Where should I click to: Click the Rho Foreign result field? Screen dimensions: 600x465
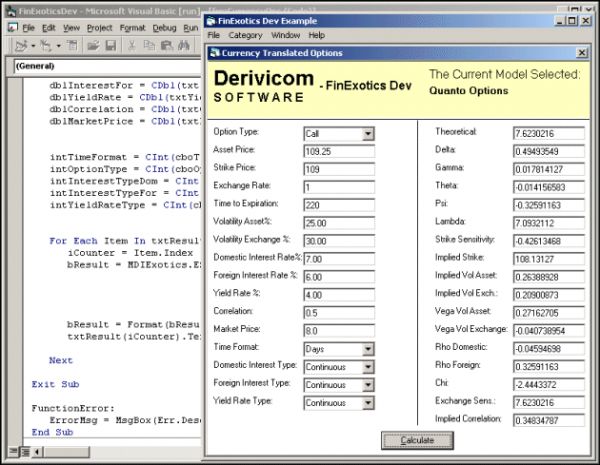[549, 367]
